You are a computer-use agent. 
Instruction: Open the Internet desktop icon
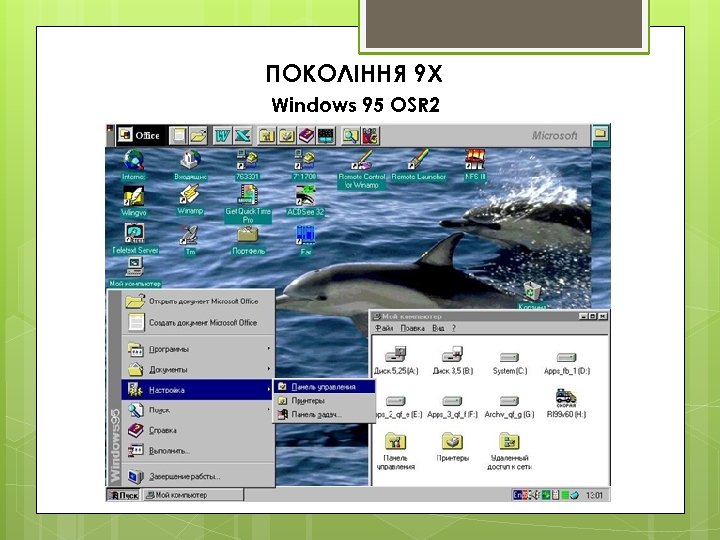click(x=134, y=166)
